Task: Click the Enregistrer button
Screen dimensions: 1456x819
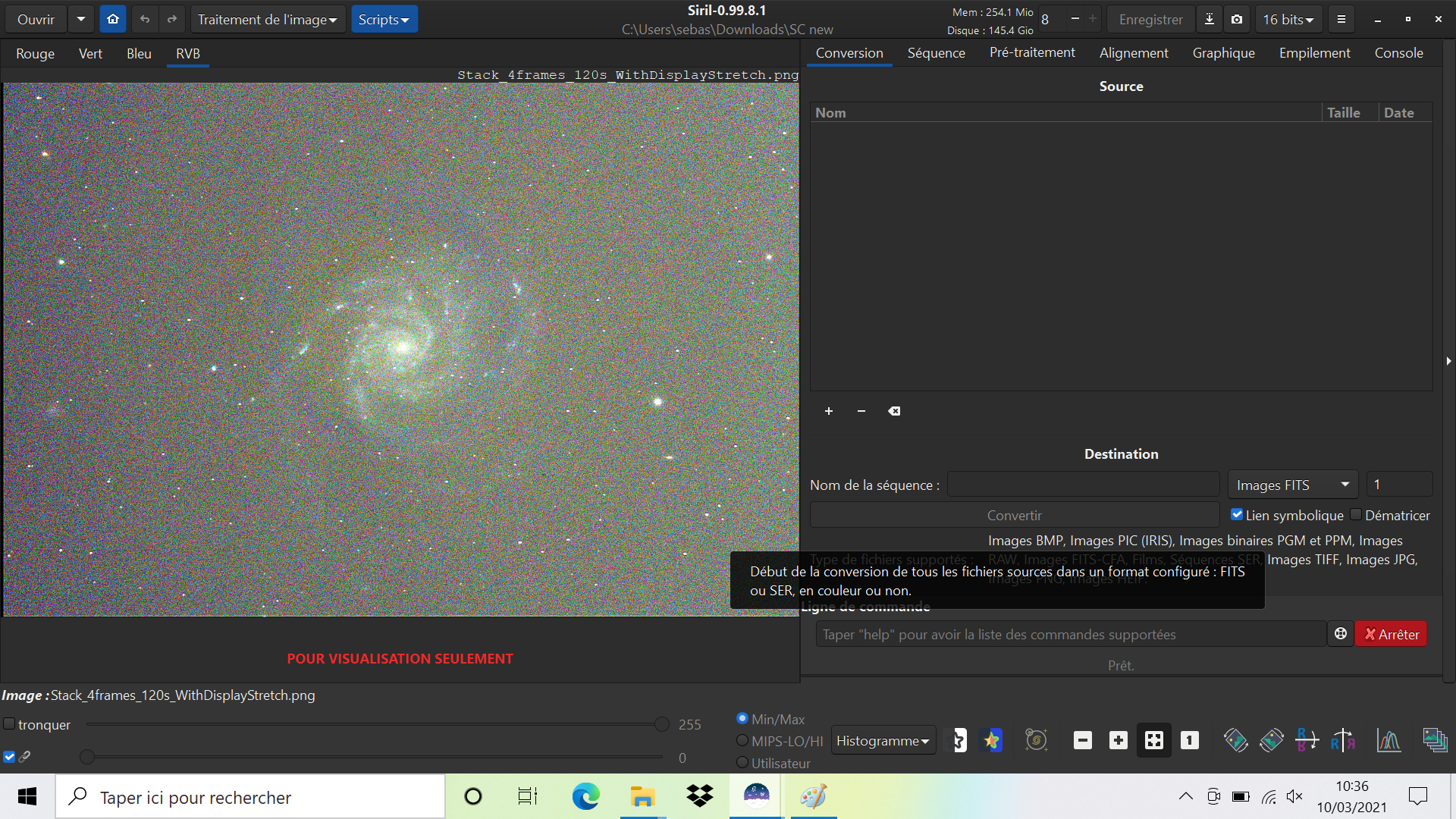Action: pos(1150,19)
